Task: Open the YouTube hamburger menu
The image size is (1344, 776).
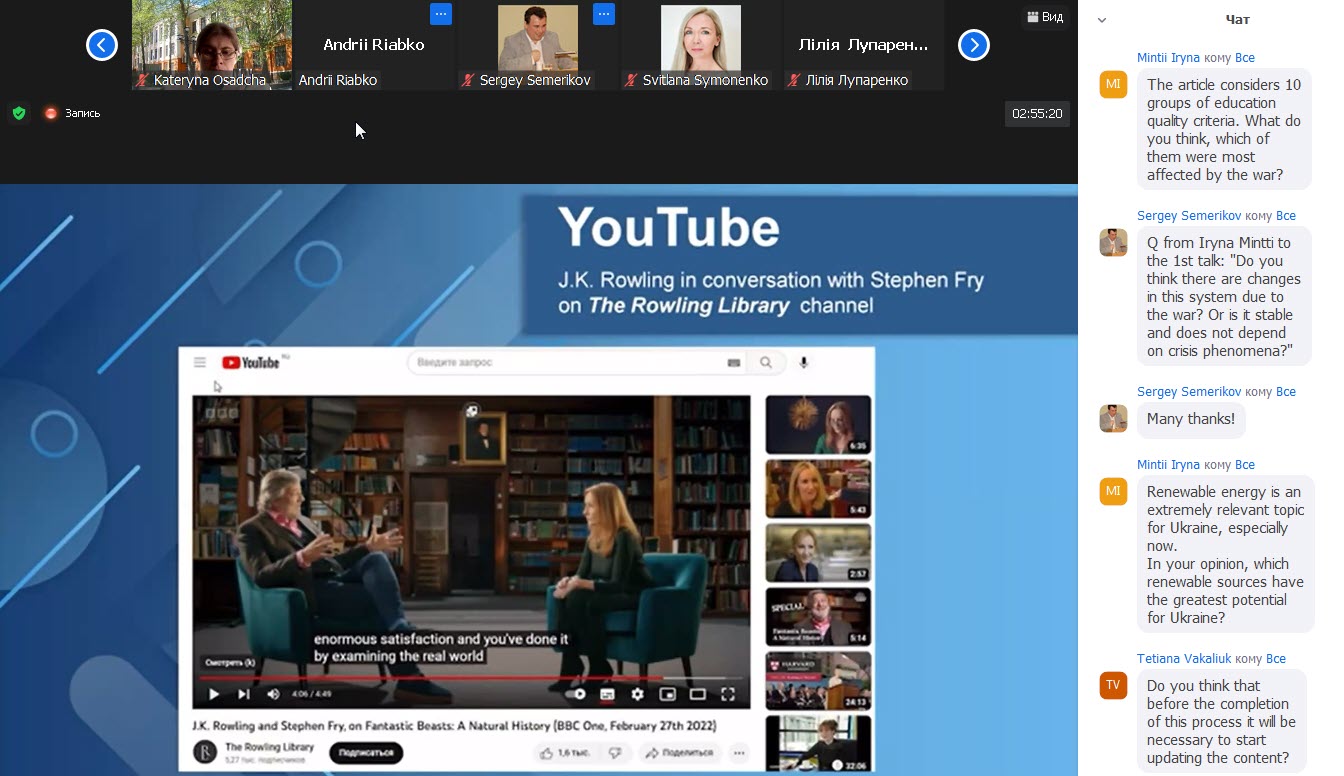Action: [200, 363]
